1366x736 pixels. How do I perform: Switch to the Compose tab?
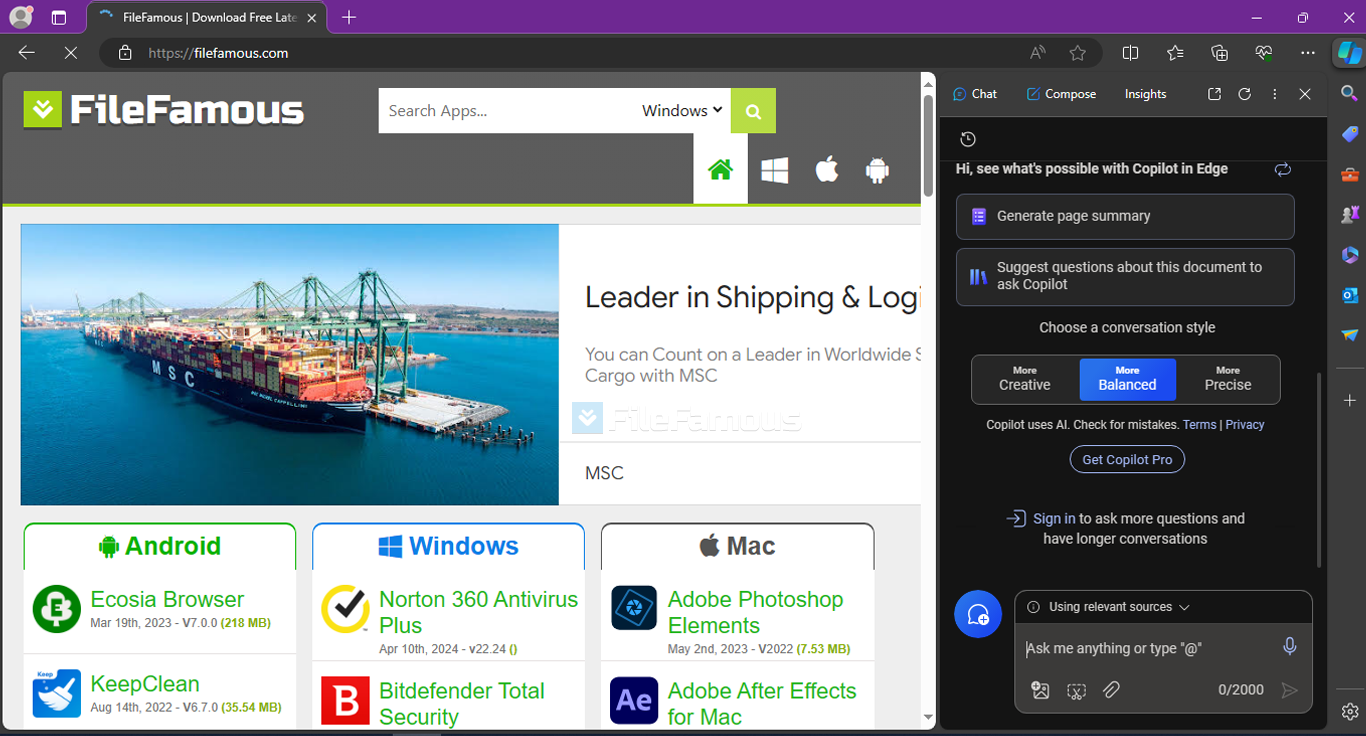pyautogui.click(x=1061, y=94)
